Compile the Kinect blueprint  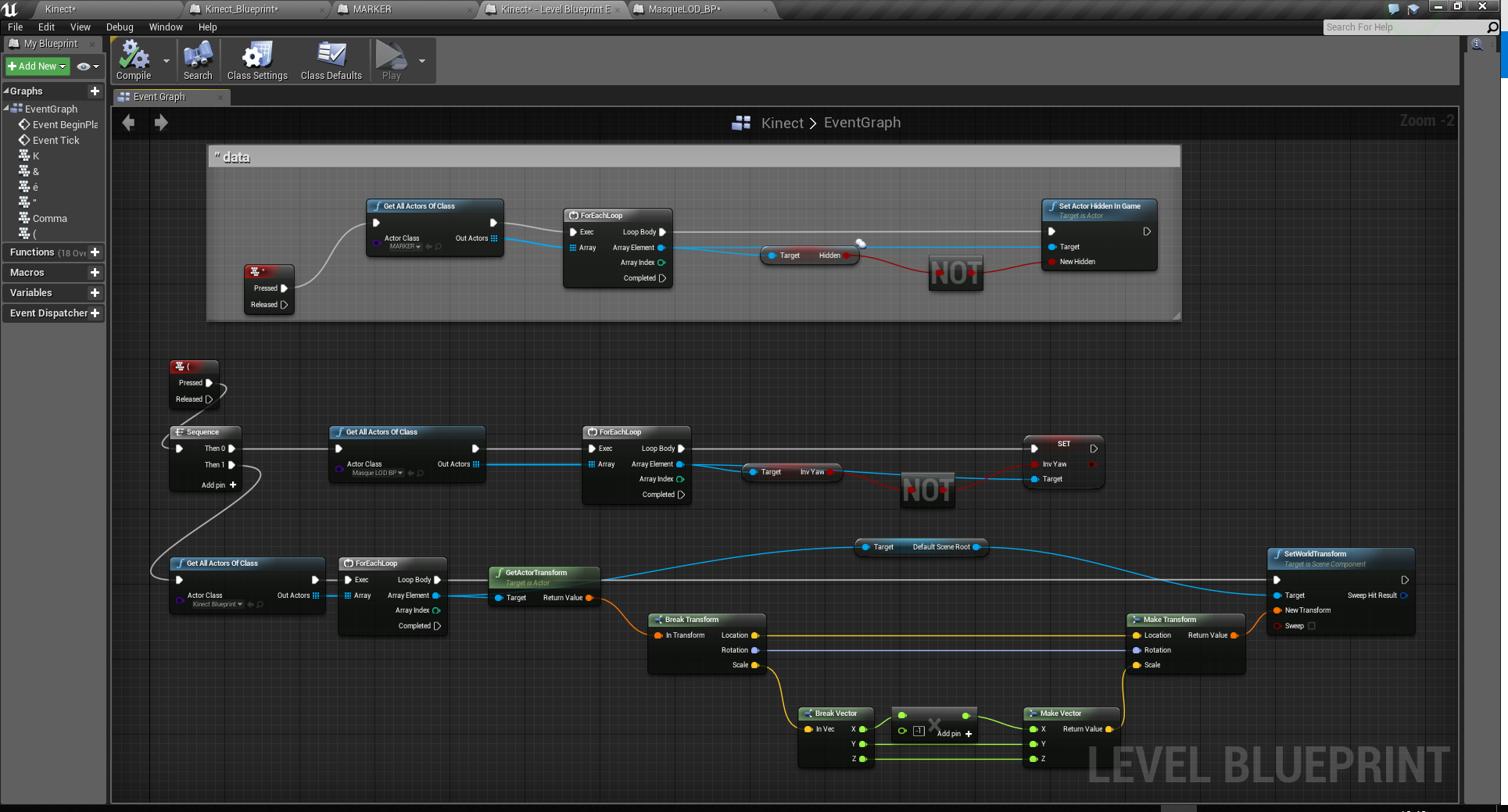(134, 61)
